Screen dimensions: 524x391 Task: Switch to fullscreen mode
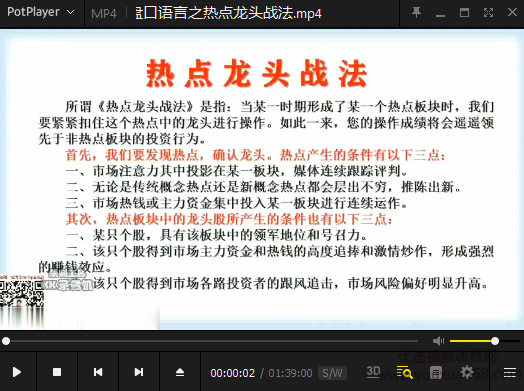[488, 13]
